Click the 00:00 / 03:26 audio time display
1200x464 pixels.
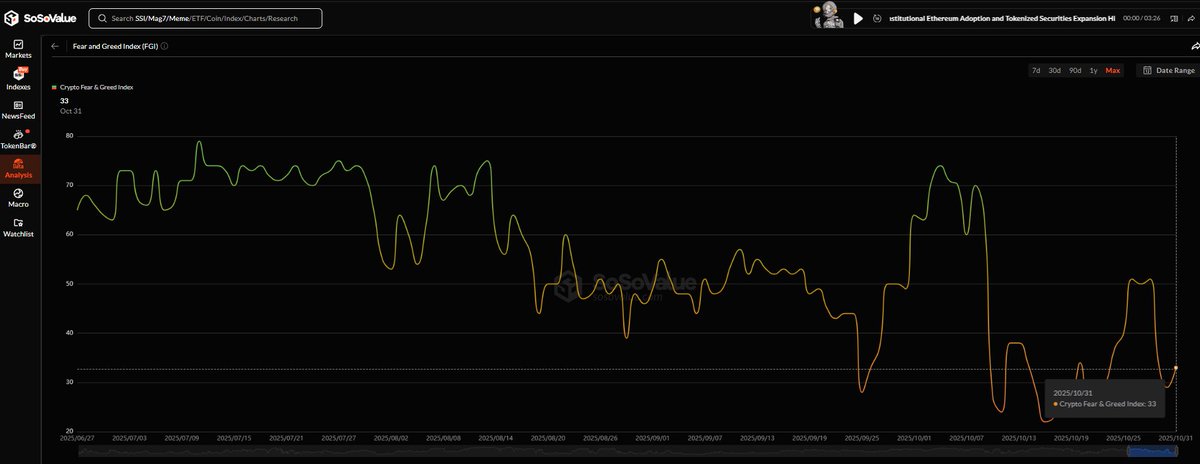pyautogui.click(x=1143, y=18)
